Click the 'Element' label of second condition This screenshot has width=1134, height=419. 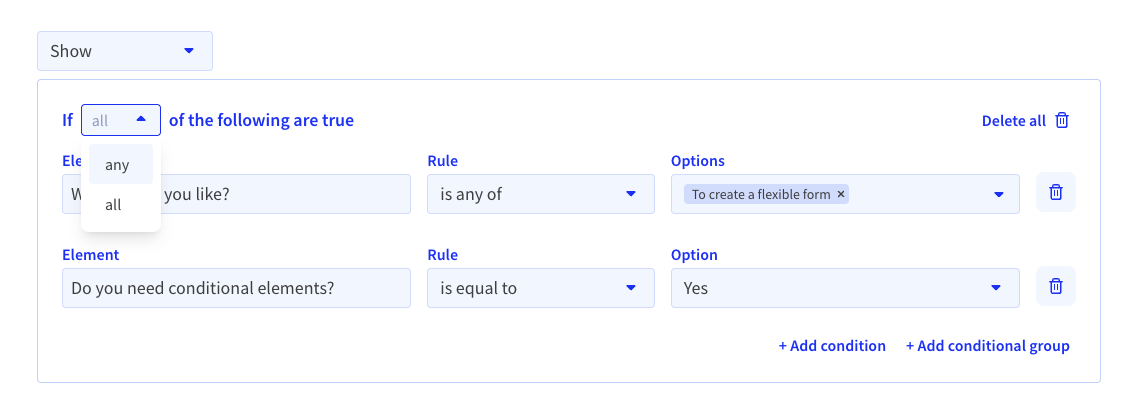(90, 255)
